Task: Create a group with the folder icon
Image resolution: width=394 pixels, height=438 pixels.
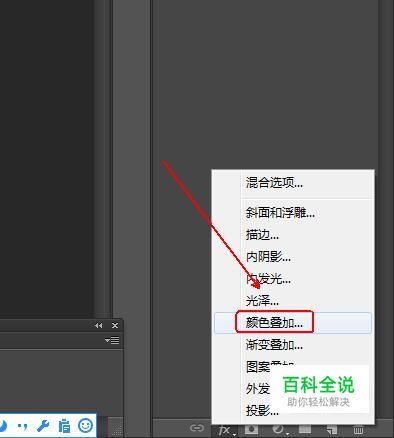Action: [305, 429]
